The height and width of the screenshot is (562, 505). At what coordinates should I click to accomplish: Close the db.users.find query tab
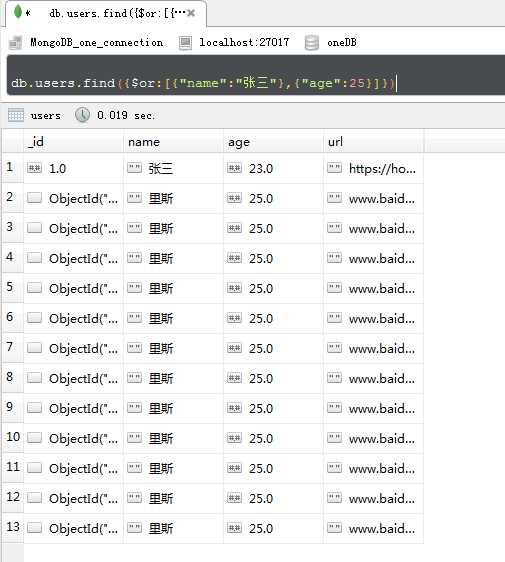coord(191,13)
